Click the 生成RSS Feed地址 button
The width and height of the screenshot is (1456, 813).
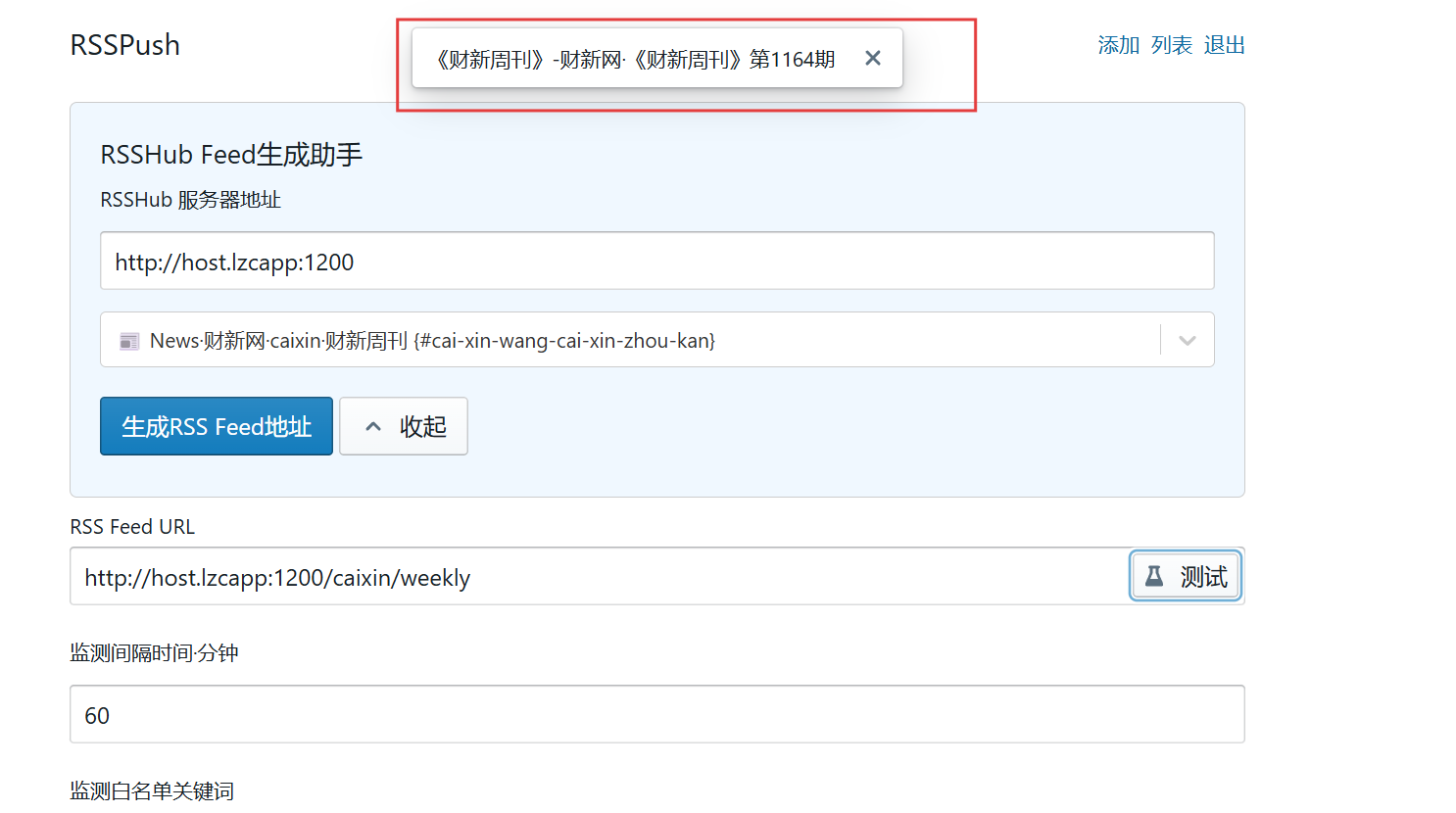[x=217, y=426]
